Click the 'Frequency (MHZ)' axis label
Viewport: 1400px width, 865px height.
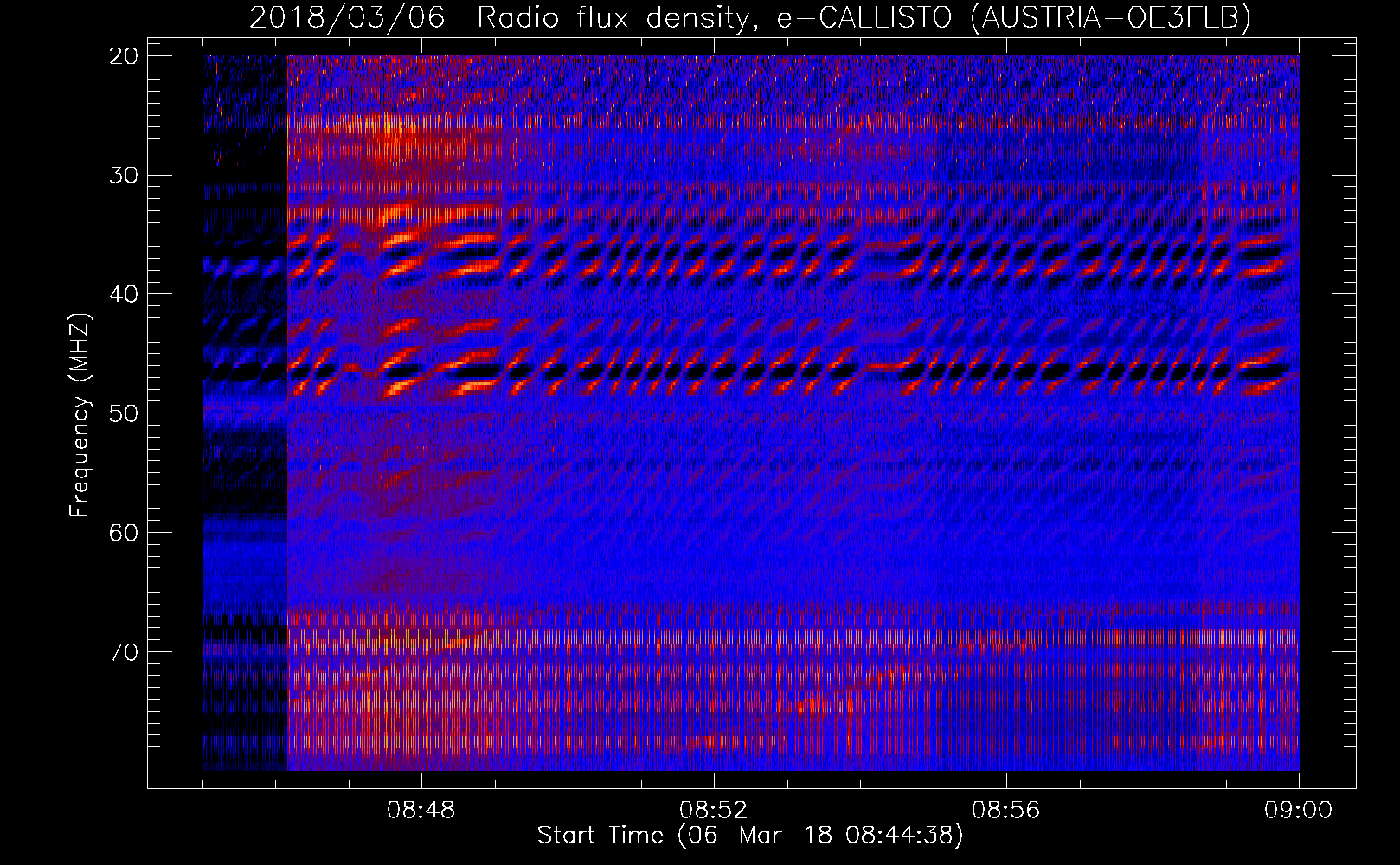tap(80, 415)
